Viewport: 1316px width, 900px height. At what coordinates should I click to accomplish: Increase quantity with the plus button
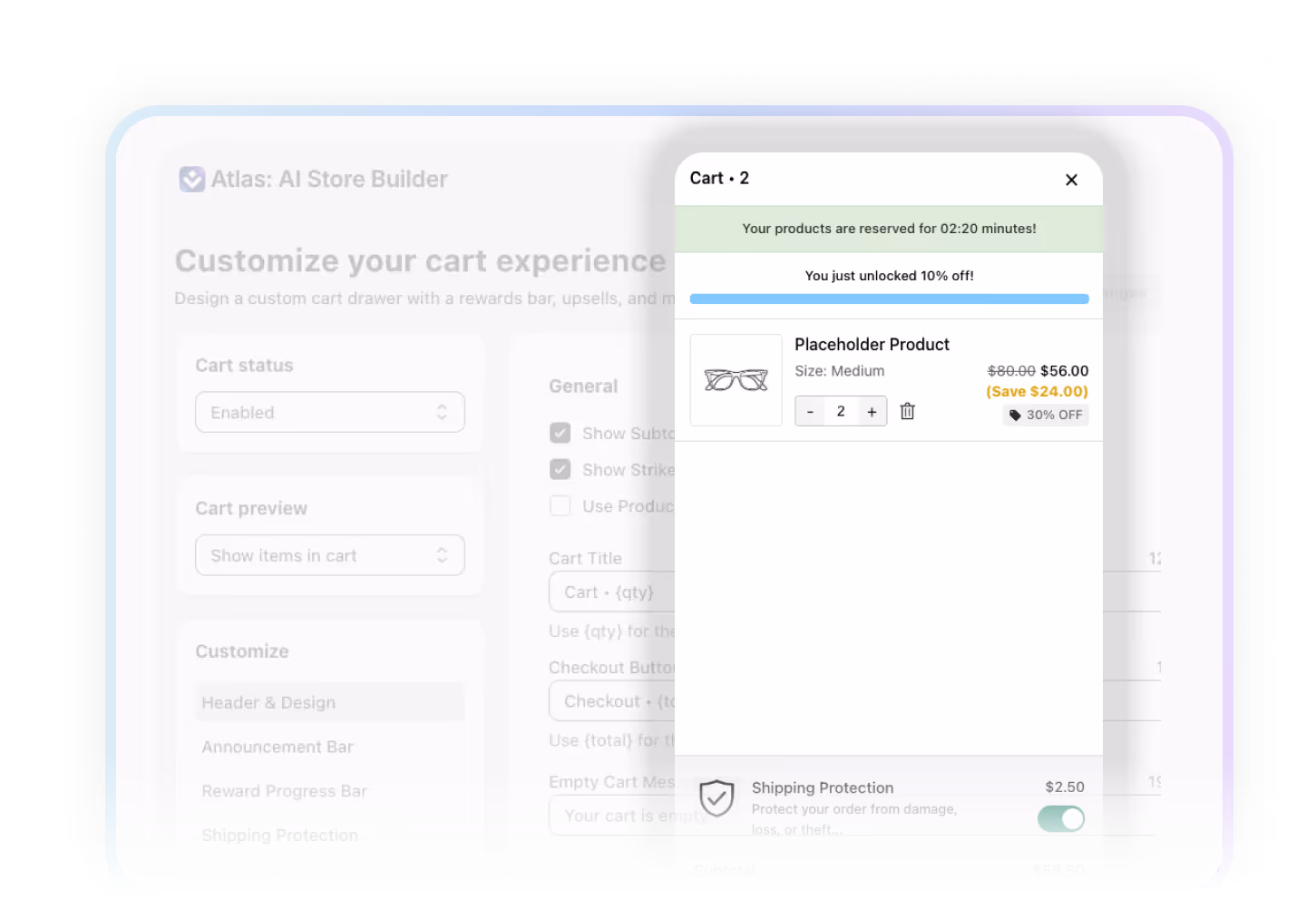click(x=872, y=411)
